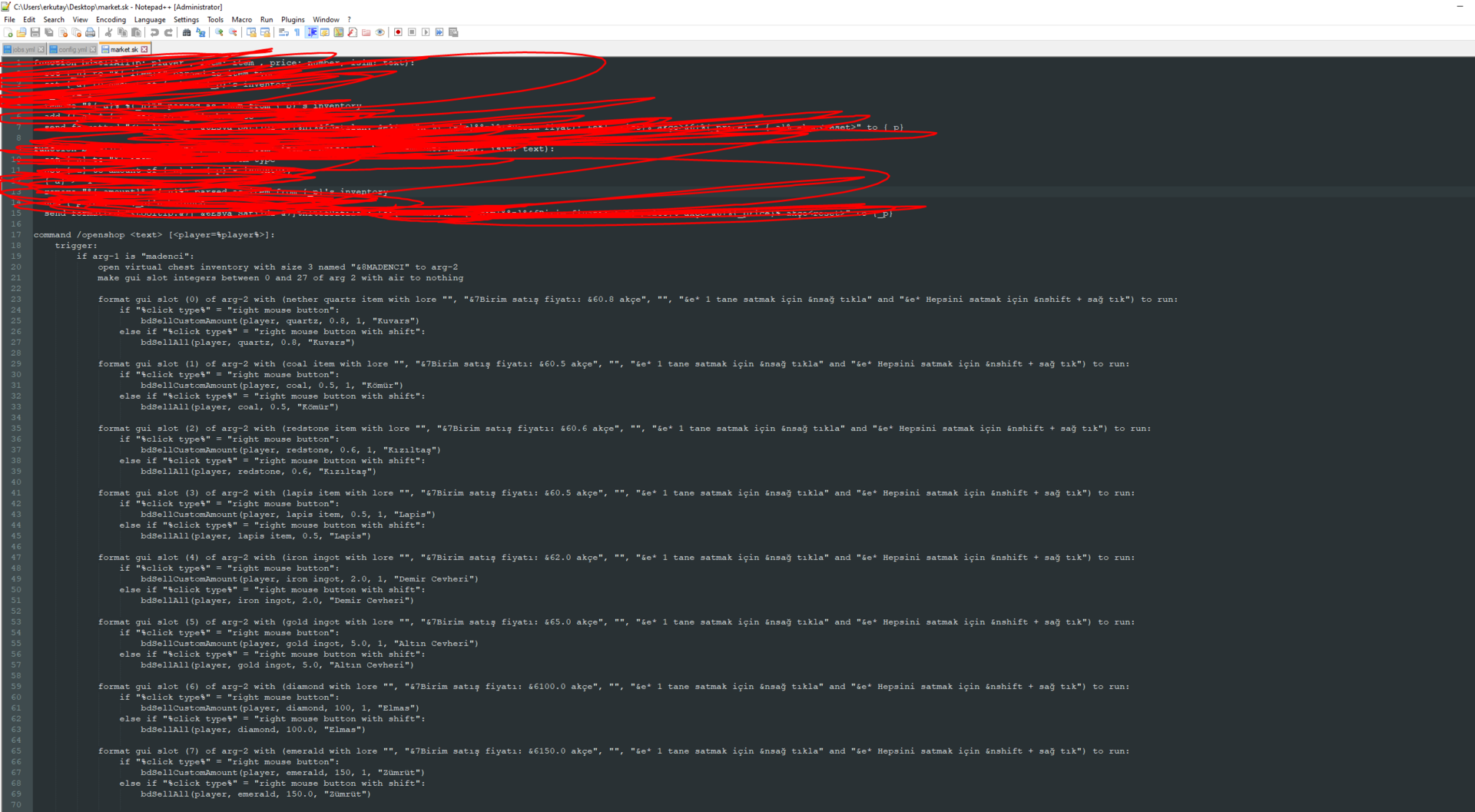Image resolution: width=1475 pixels, height=812 pixels.
Task: Click line 'if arg-1 is "madenci":'
Action: [135, 257]
